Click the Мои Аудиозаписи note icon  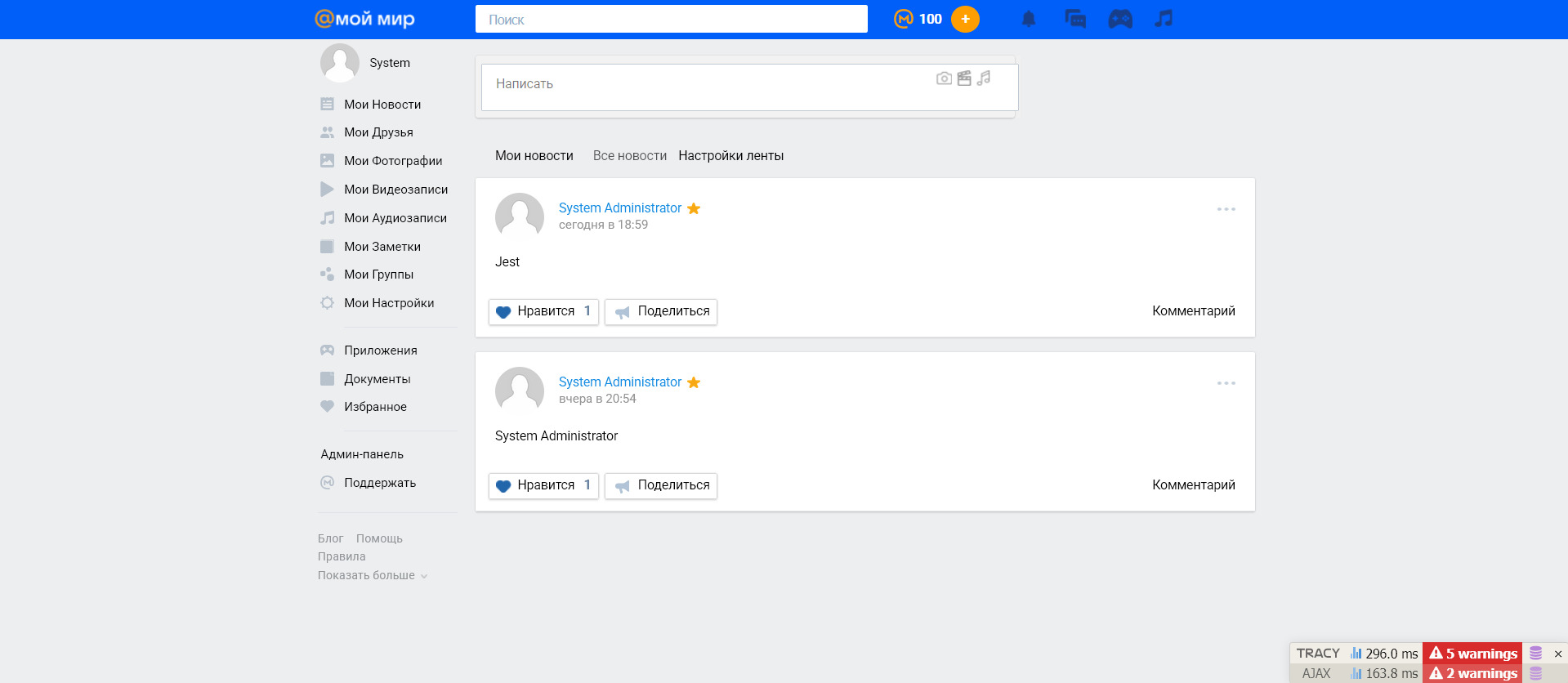click(x=327, y=218)
